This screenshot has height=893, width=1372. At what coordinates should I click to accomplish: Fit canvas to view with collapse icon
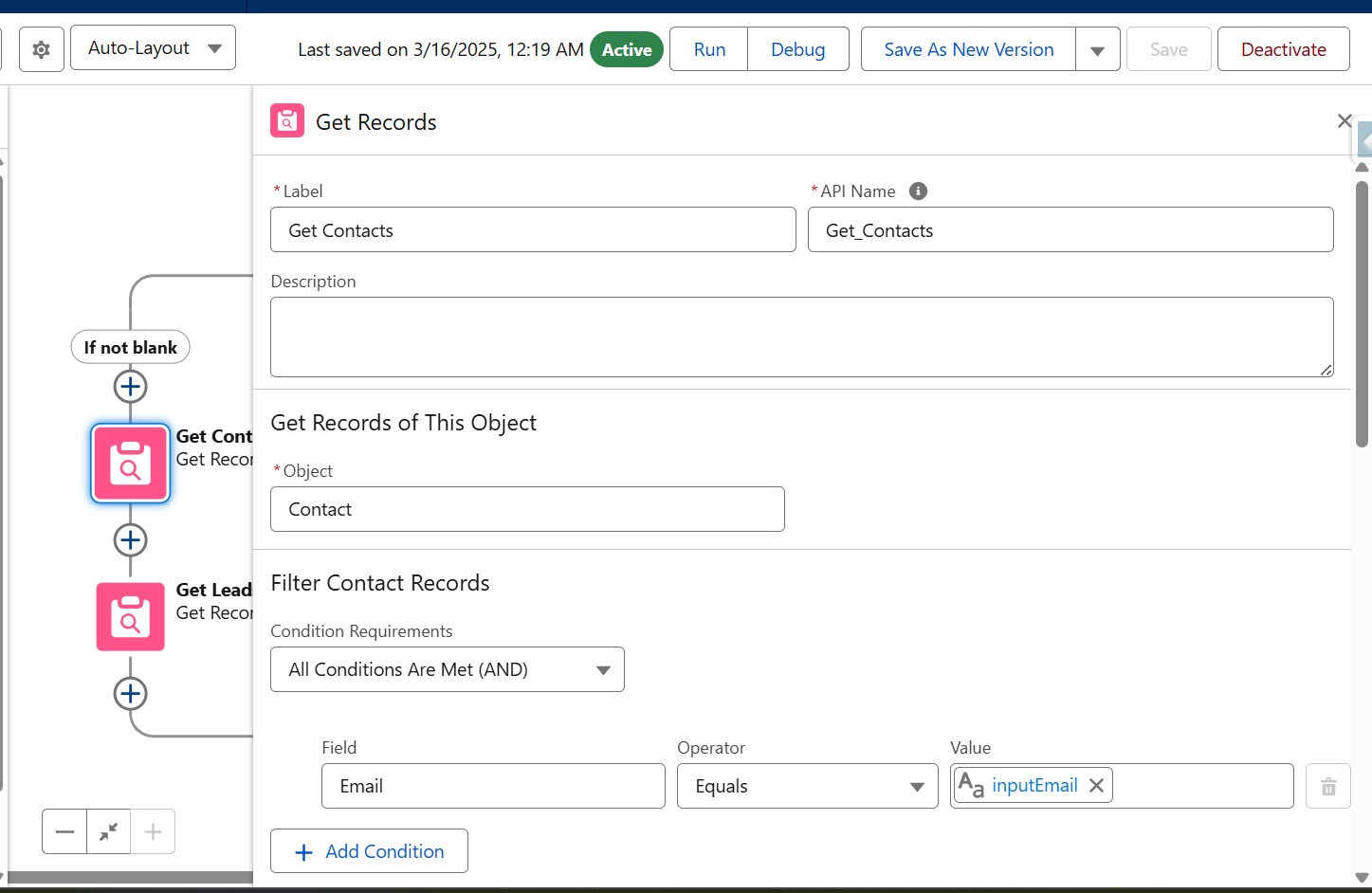pos(108,831)
